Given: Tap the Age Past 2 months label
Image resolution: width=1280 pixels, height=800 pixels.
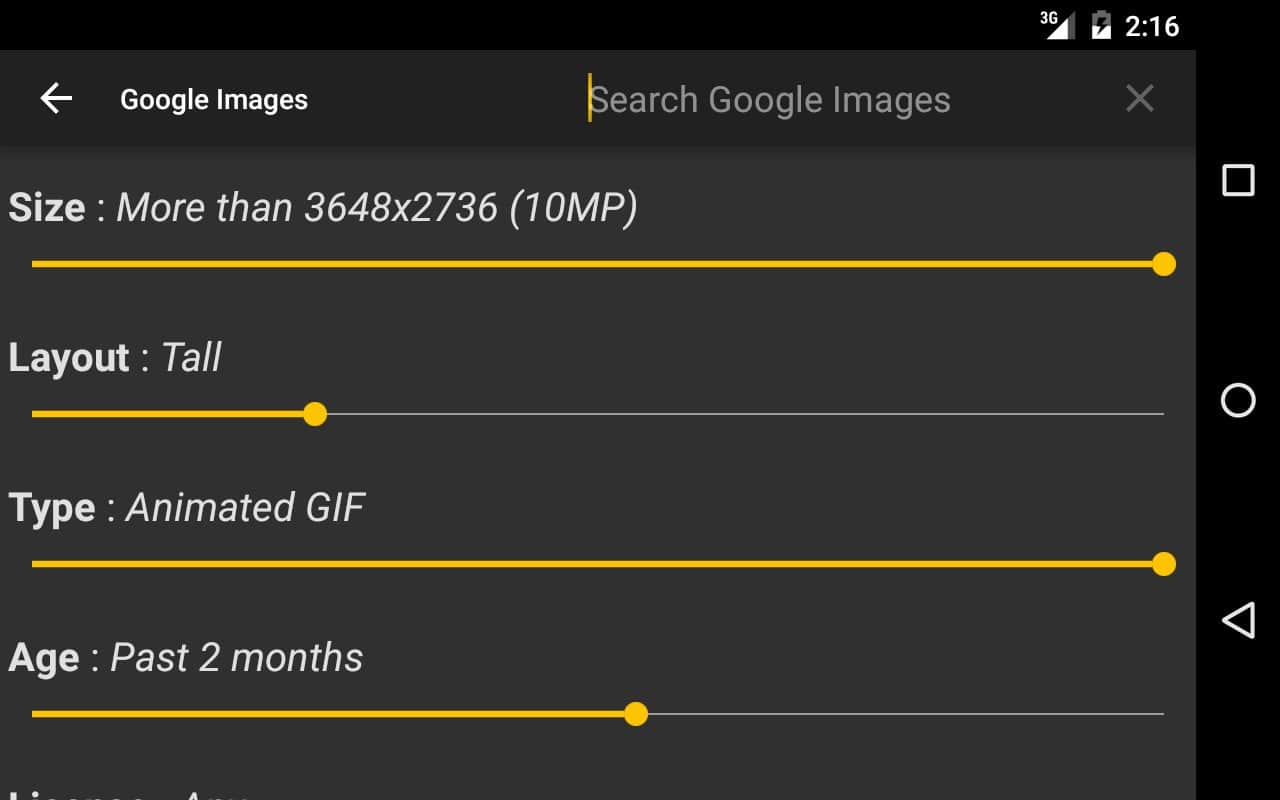Looking at the screenshot, I should [186, 658].
